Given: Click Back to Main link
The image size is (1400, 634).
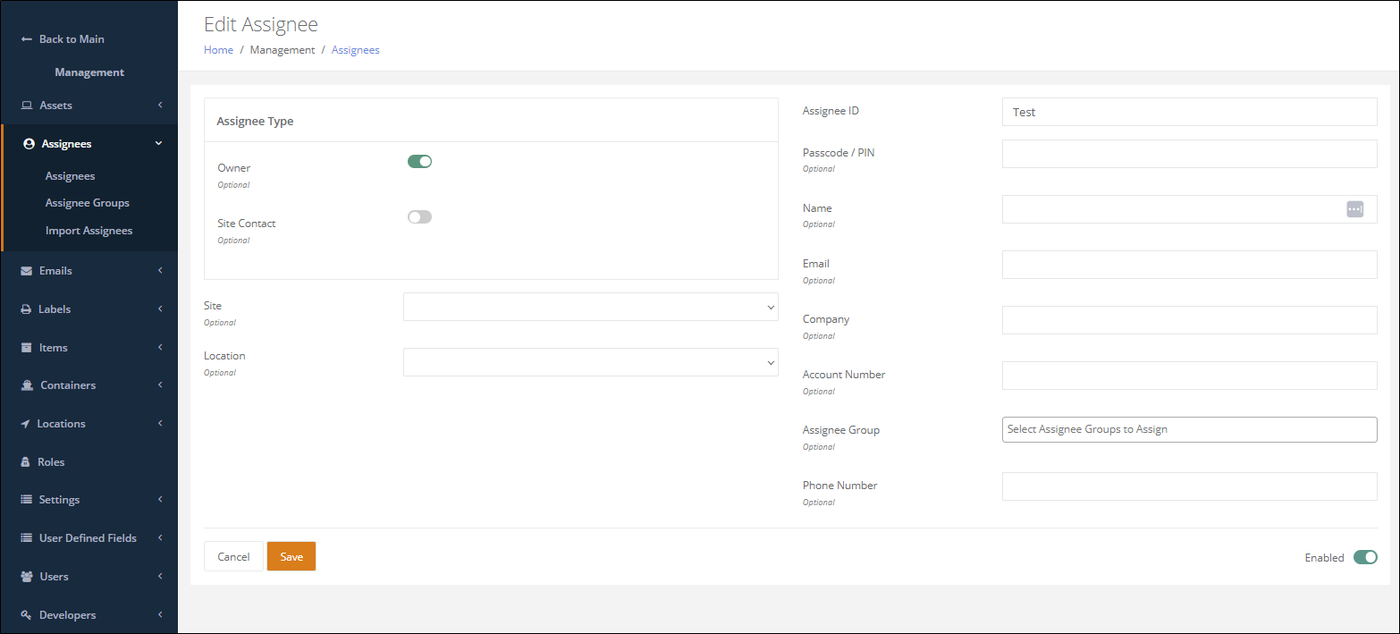Looking at the screenshot, I should [x=71, y=39].
